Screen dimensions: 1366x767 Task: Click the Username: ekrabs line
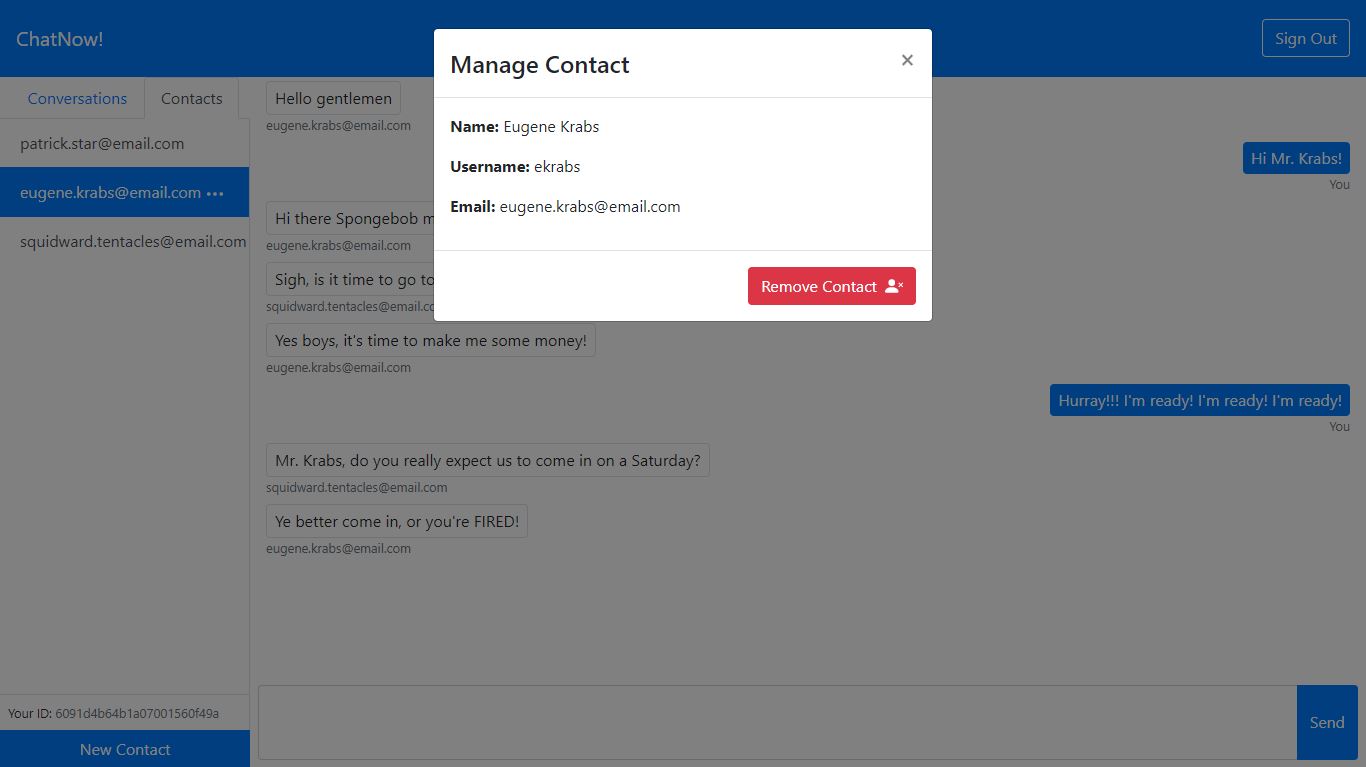515,167
